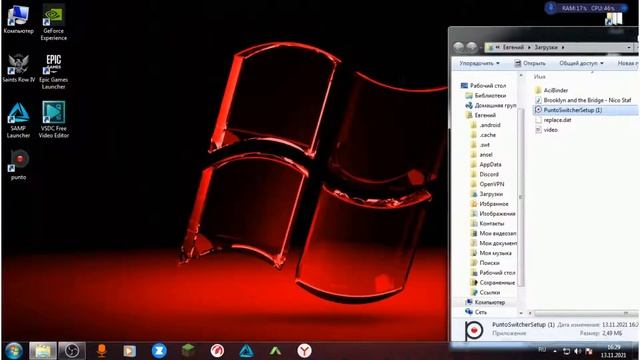This screenshot has height=360, width=640.
Task: Click the RAM CPU monitor widget
Action: pyautogui.click(x=586, y=8)
